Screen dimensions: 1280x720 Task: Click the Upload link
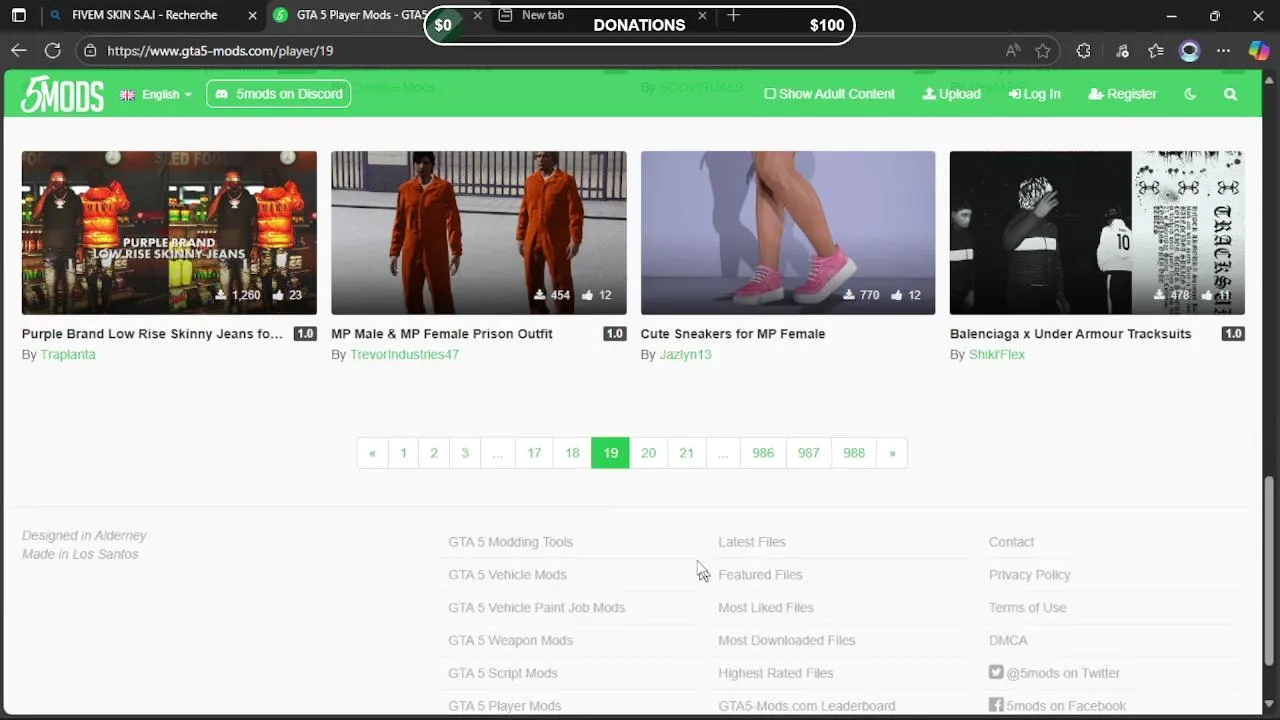click(x=951, y=94)
